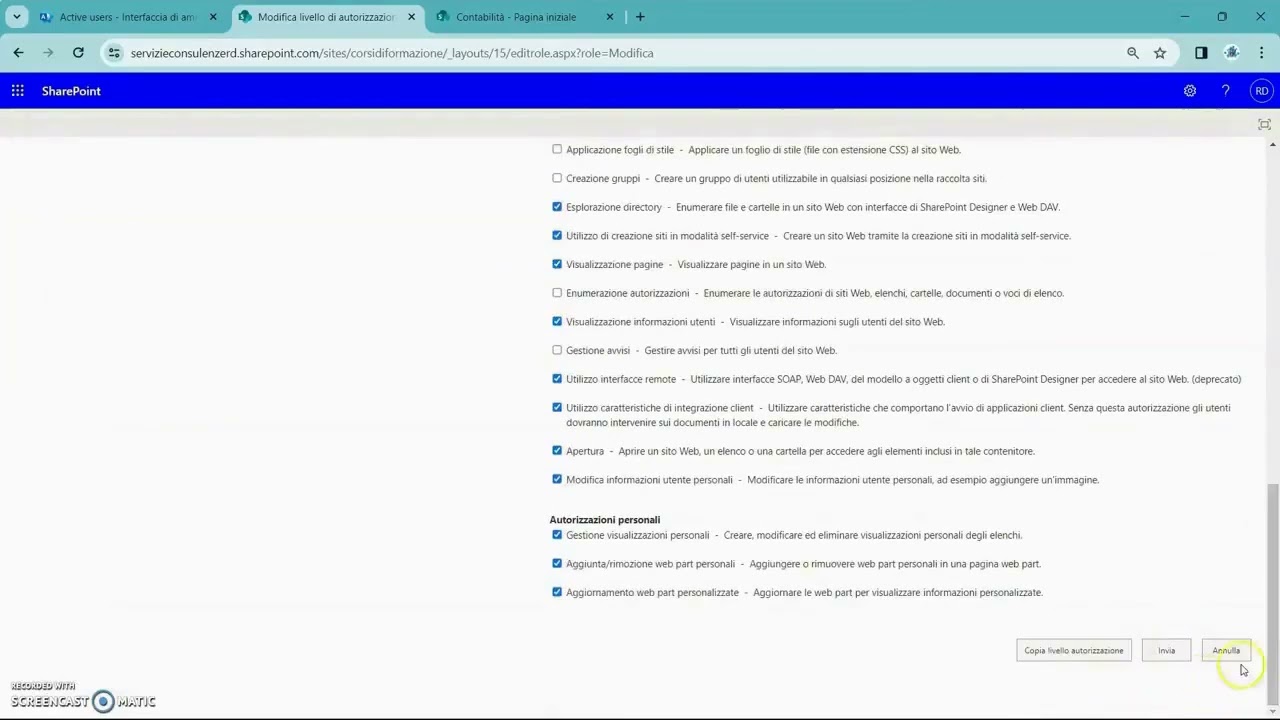Image resolution: width=1280 pixels, height=720 pixels.
Task: Uncheck Modifica informazioni utente personali
Action: tap(557, 479)
